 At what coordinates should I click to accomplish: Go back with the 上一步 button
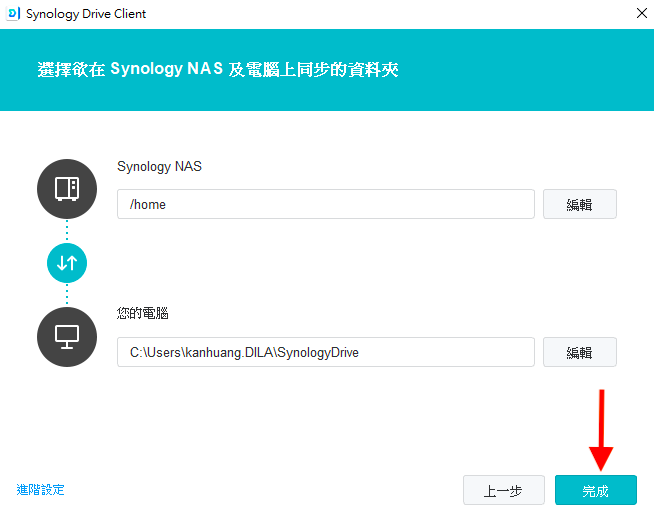click(503, 490)
